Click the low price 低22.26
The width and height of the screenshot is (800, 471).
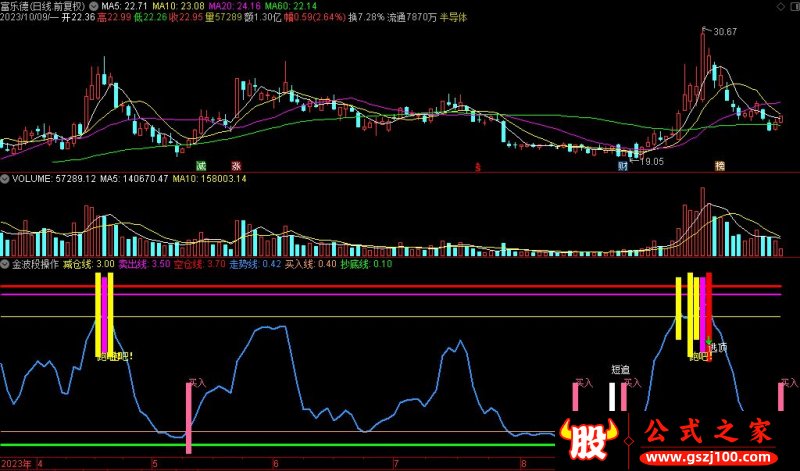click(x=151, y=18)
